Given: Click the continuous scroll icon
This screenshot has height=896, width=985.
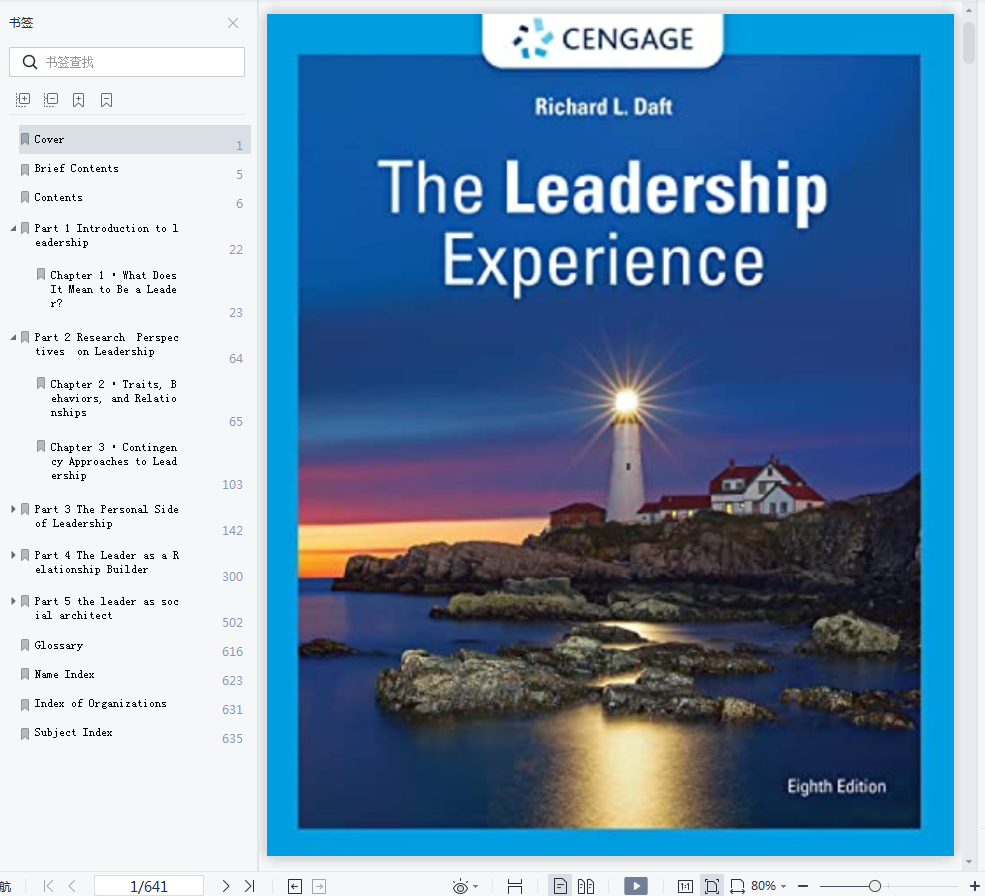Looking at the screenshot, I should coord(515,887).
